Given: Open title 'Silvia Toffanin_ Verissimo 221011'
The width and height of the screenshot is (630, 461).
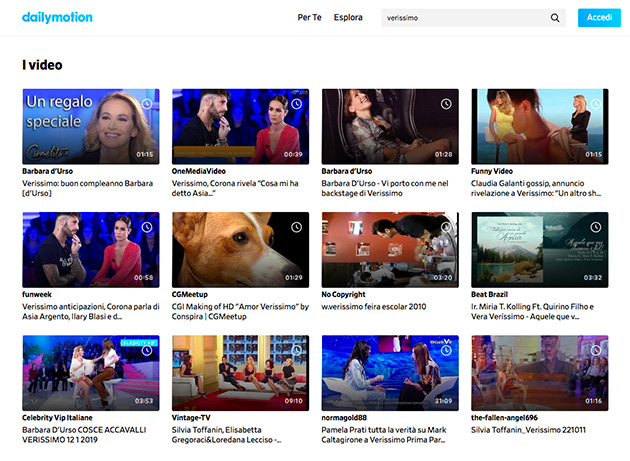Looking at the screenshot, I should pyautogui.click(x=528, y=430).
